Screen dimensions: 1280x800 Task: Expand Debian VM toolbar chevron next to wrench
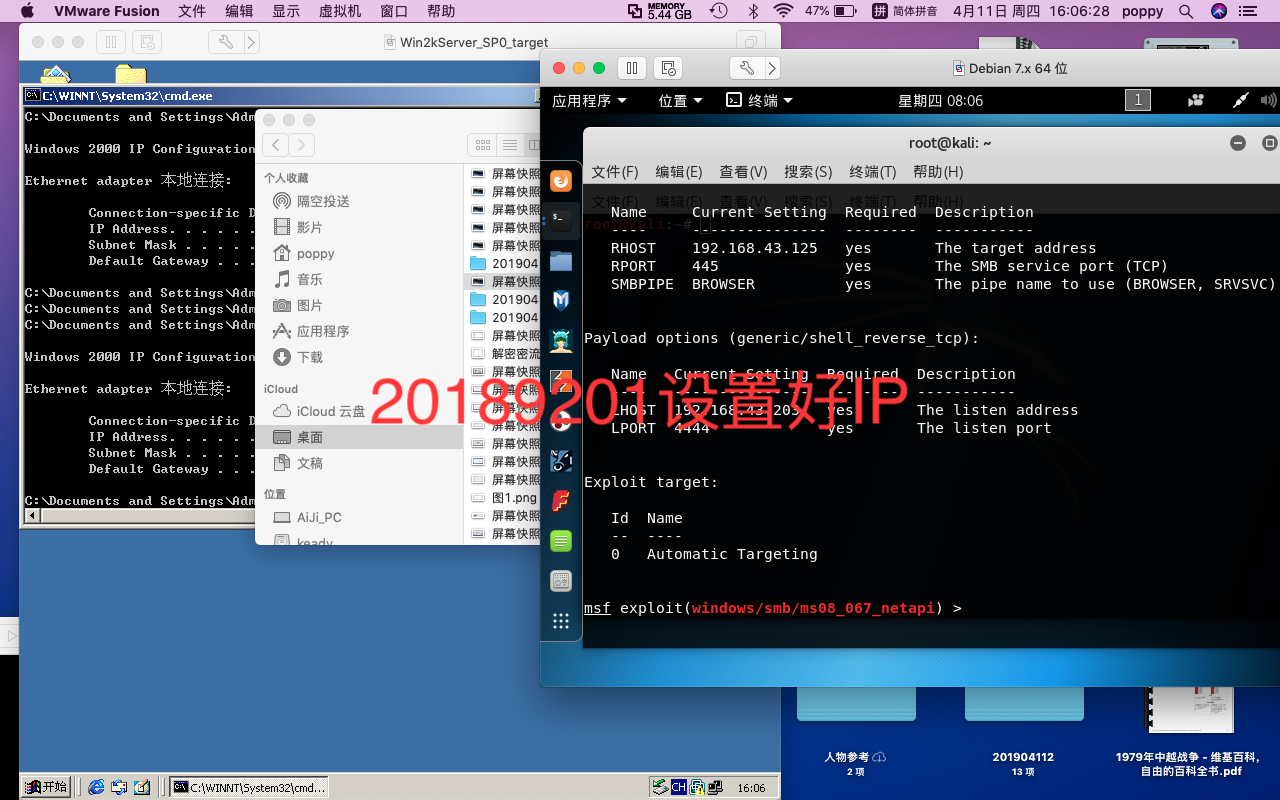pyautogui.click(x=772, y=68)
